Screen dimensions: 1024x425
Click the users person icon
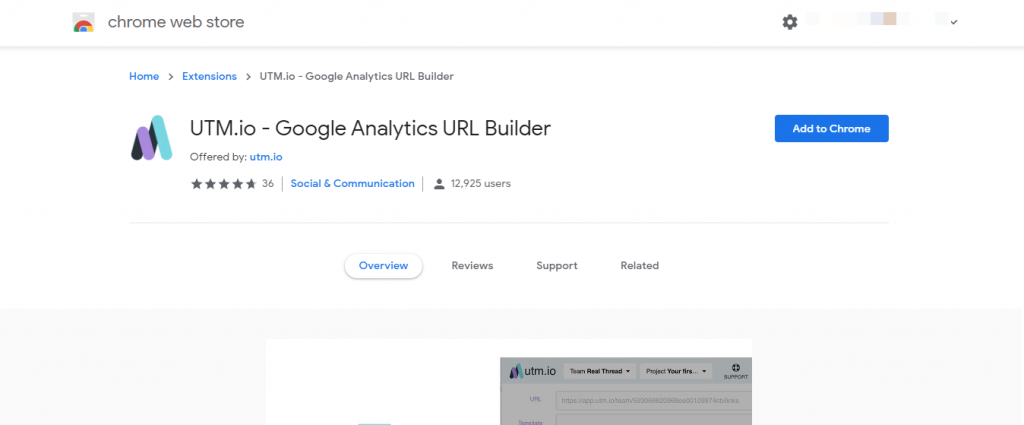pos(439,184)
